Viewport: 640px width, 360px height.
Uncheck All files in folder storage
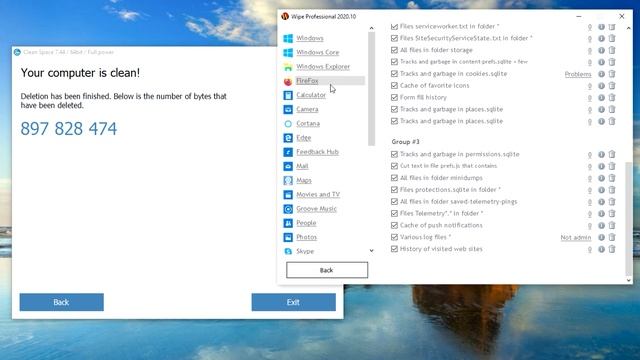[394, 50]
